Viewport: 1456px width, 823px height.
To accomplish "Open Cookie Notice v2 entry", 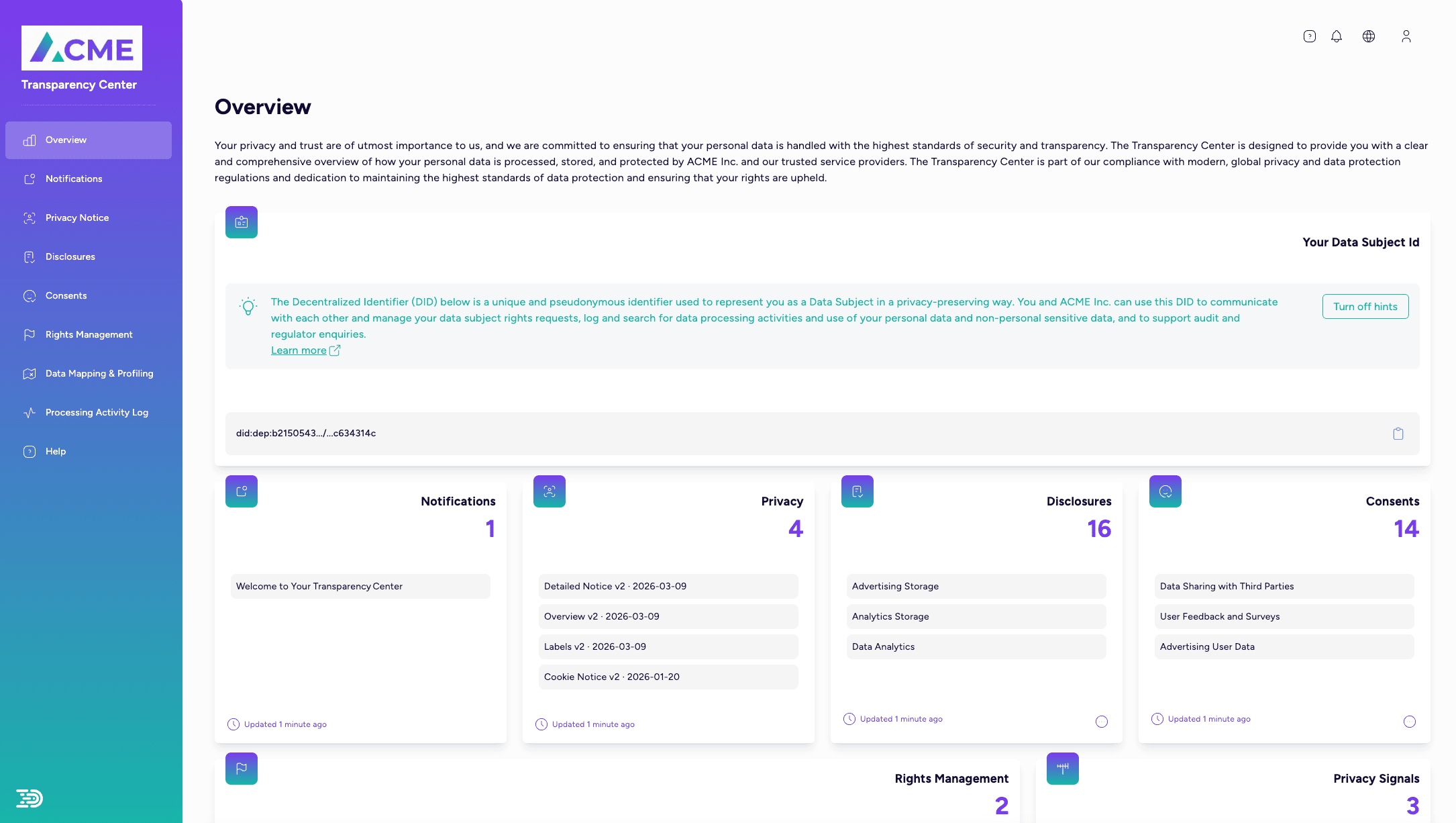I will 668,677.
